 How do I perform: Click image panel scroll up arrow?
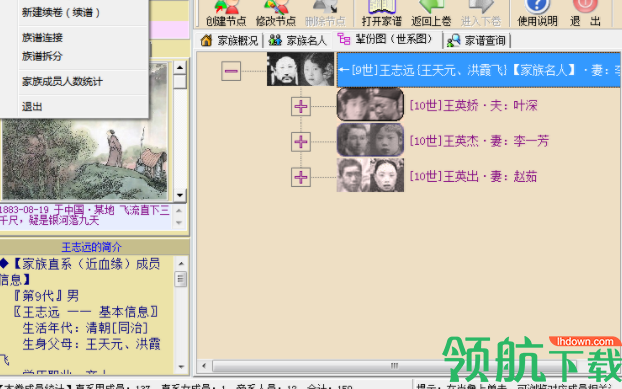point(180,67)
